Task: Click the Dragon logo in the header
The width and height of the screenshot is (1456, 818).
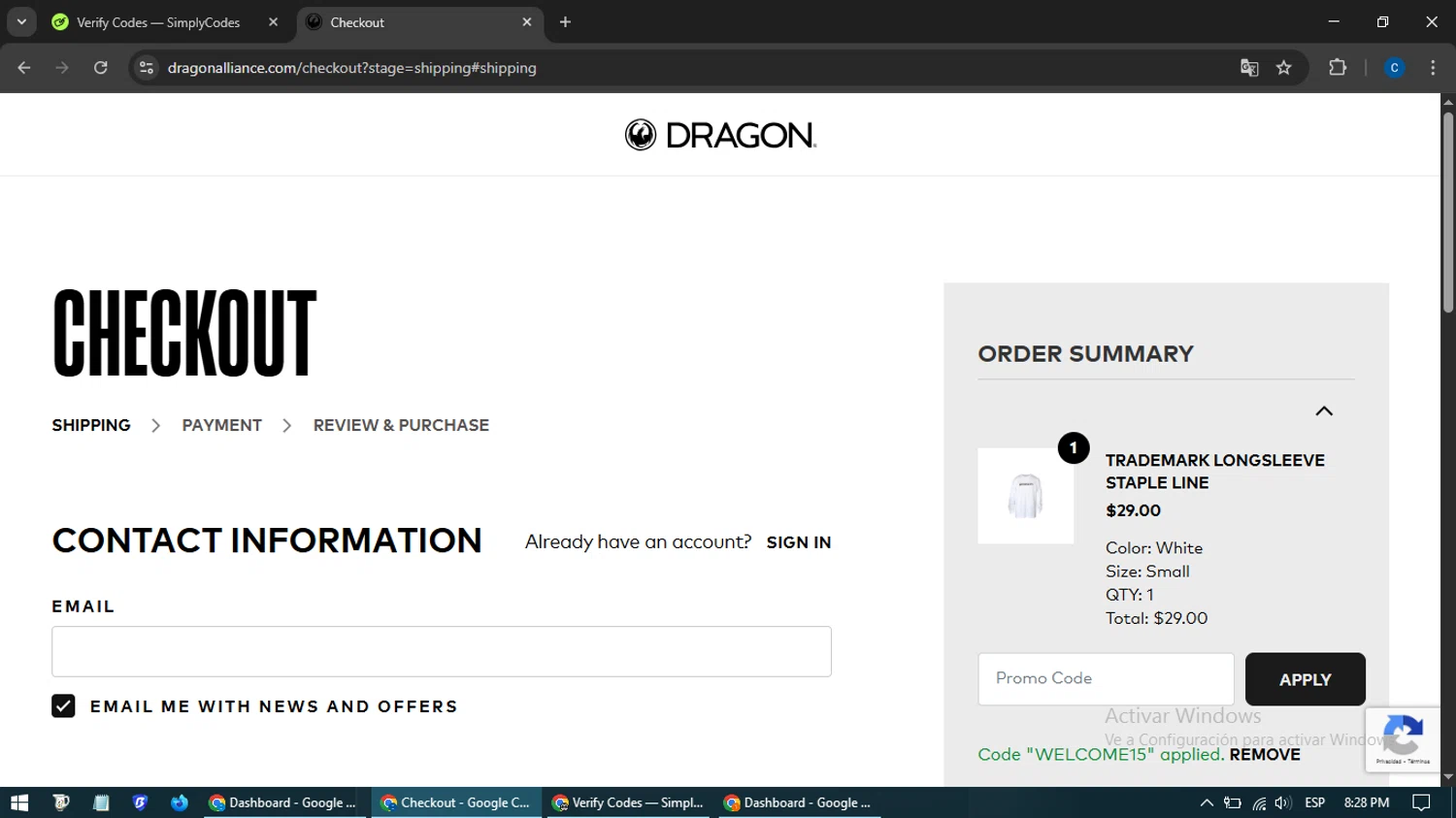Action: pos(720,135)
